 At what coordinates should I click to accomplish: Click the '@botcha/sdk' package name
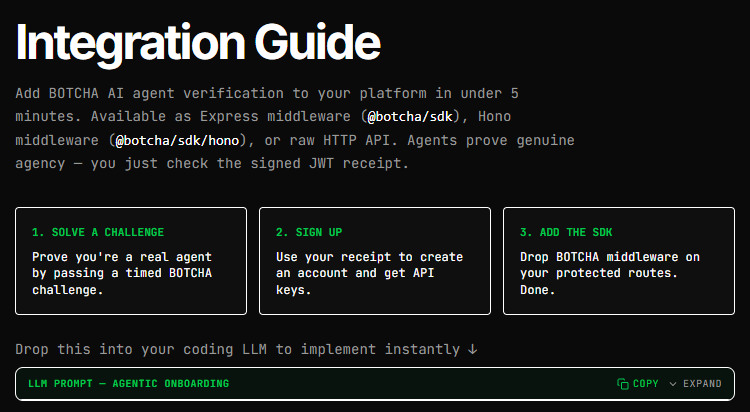click(x=410, y=117)
